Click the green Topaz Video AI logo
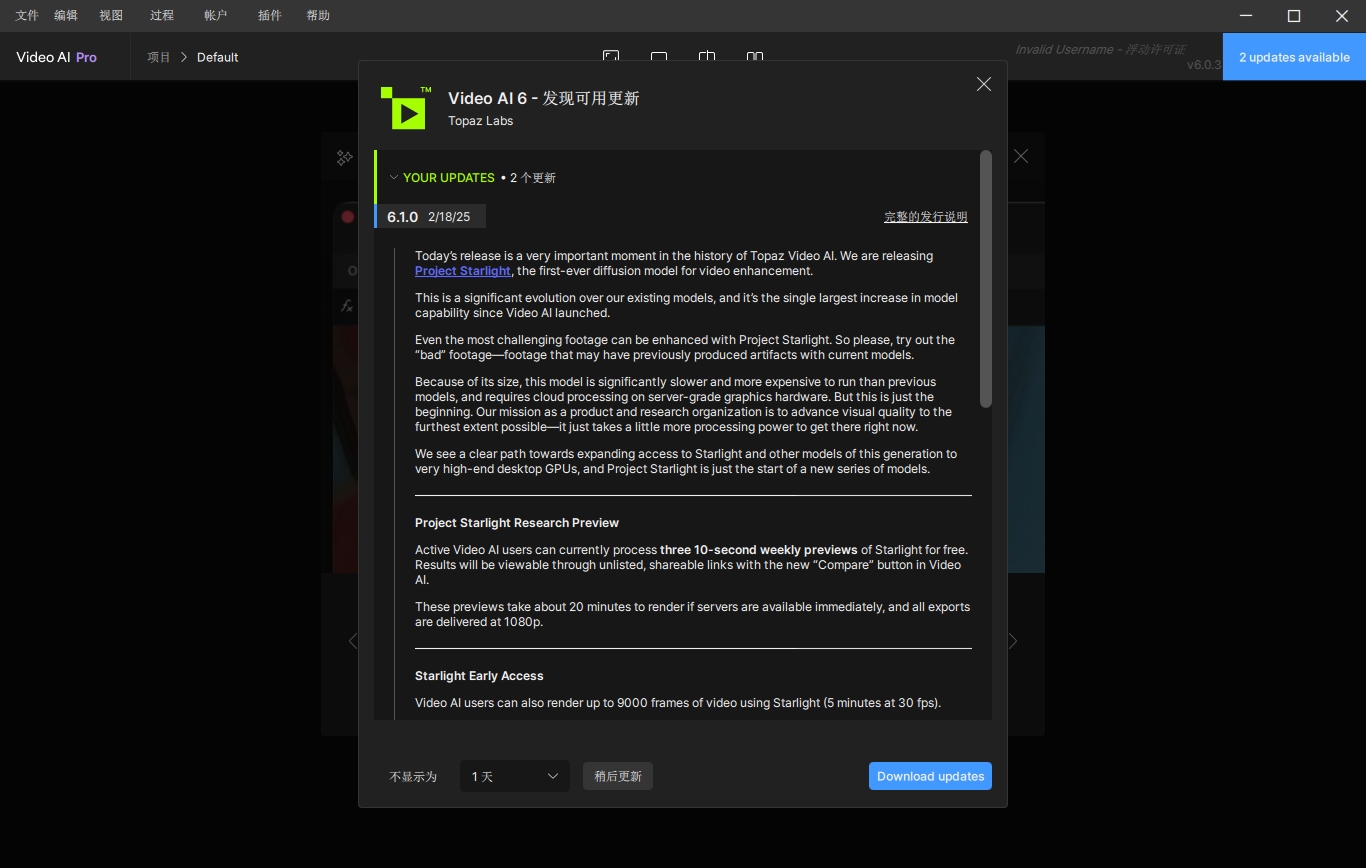Screen dimensions: 1366x868 [x=406, y=108]
